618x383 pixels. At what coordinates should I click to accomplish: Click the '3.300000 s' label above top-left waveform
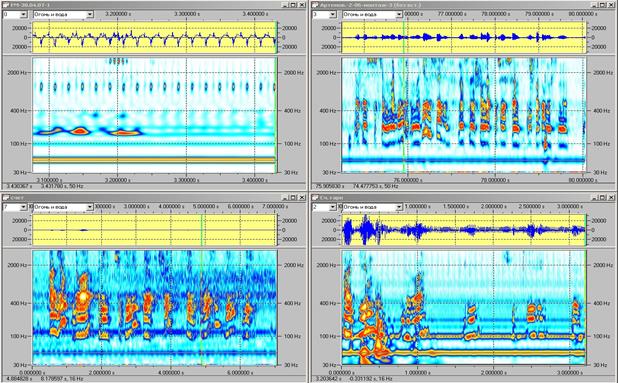[187, 14]
